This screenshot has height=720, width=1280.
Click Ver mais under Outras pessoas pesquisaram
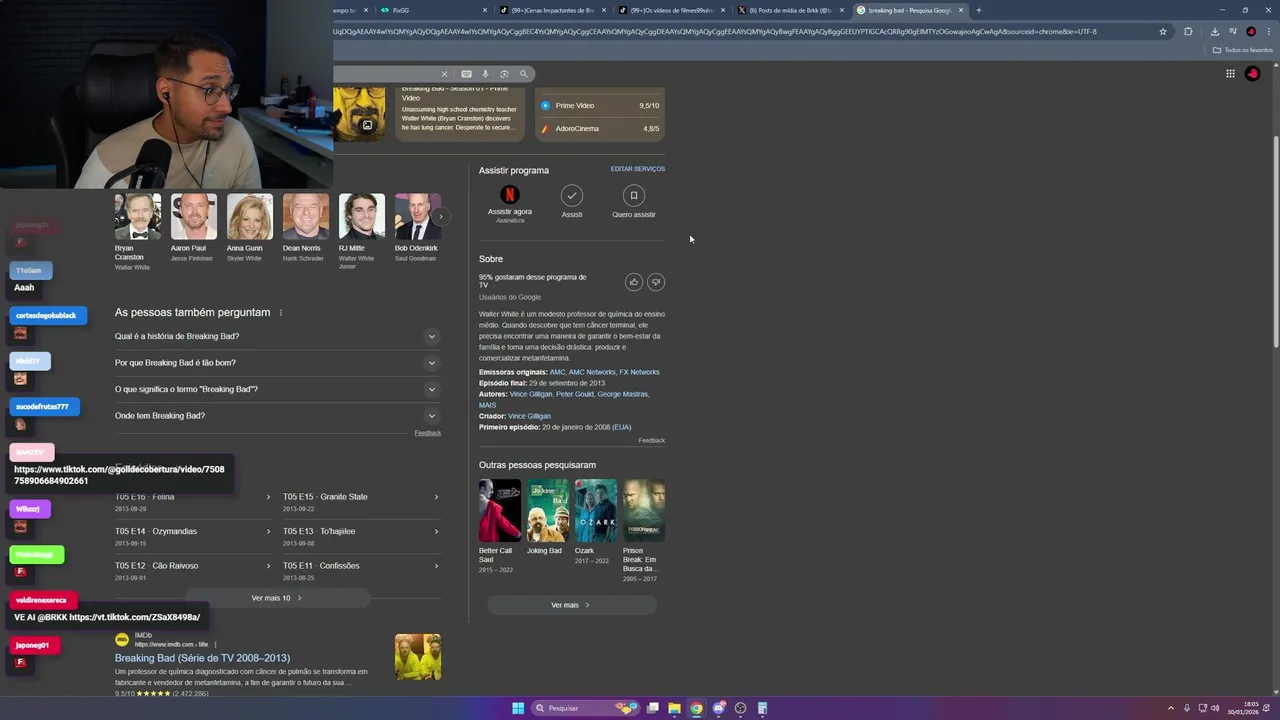[571, 605]
